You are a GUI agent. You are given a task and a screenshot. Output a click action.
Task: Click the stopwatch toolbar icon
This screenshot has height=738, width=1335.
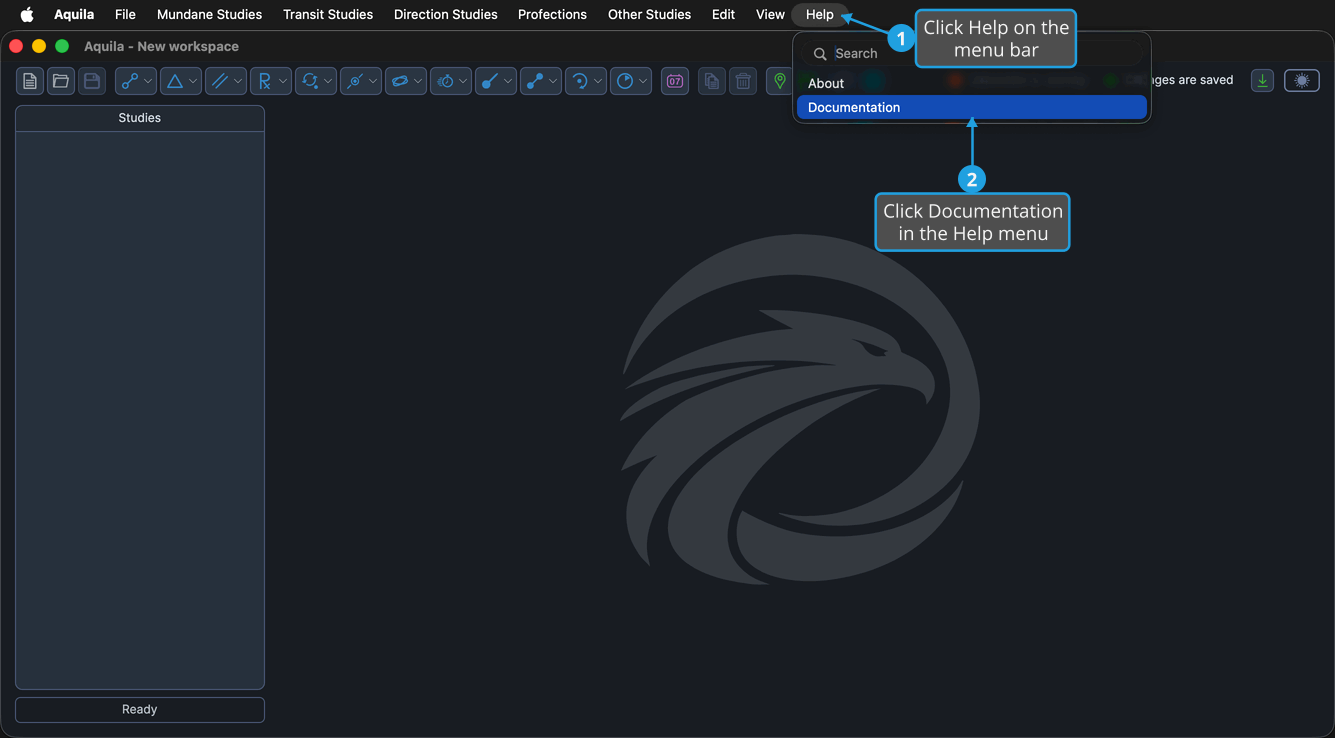click(446, 81)
